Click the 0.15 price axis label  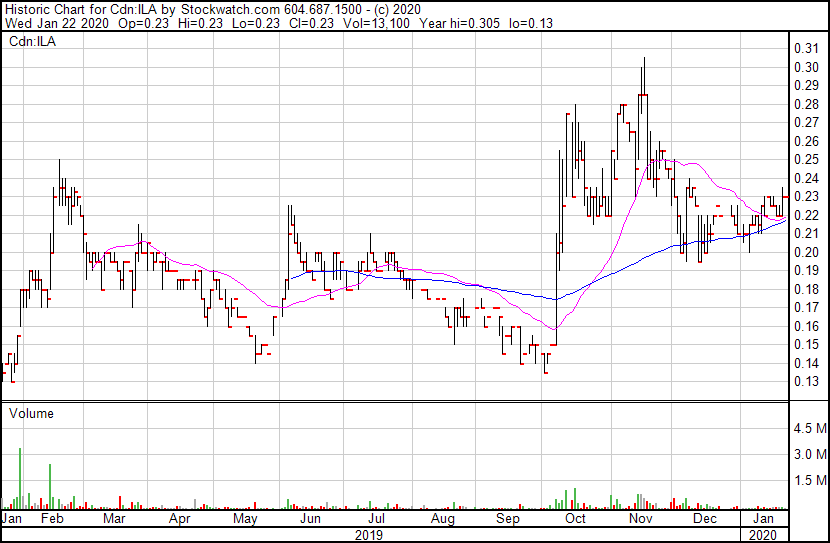[x=806, y=345]
